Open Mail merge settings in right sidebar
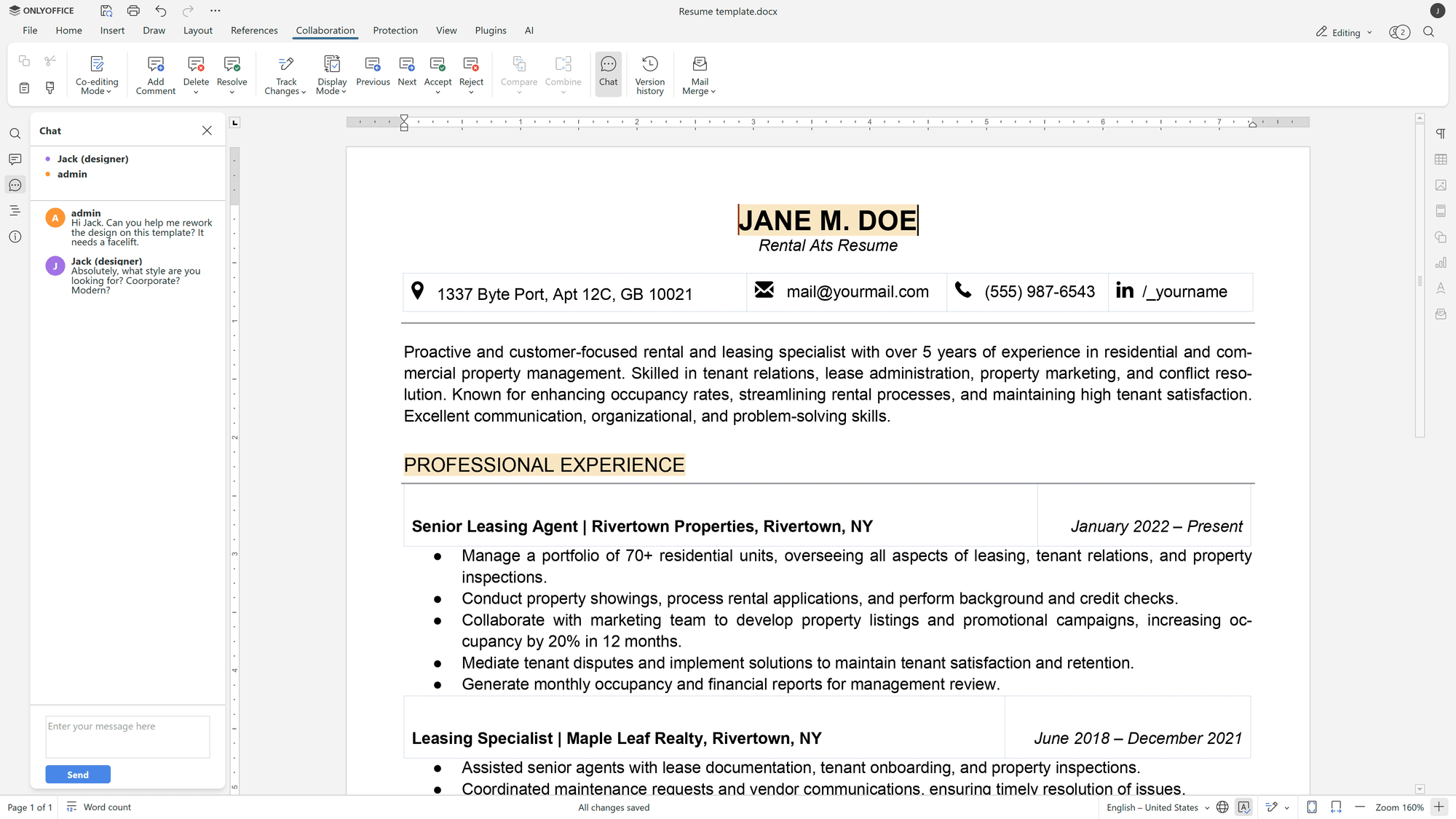Screen dimensions: 1456x819 pos(1441,314)
